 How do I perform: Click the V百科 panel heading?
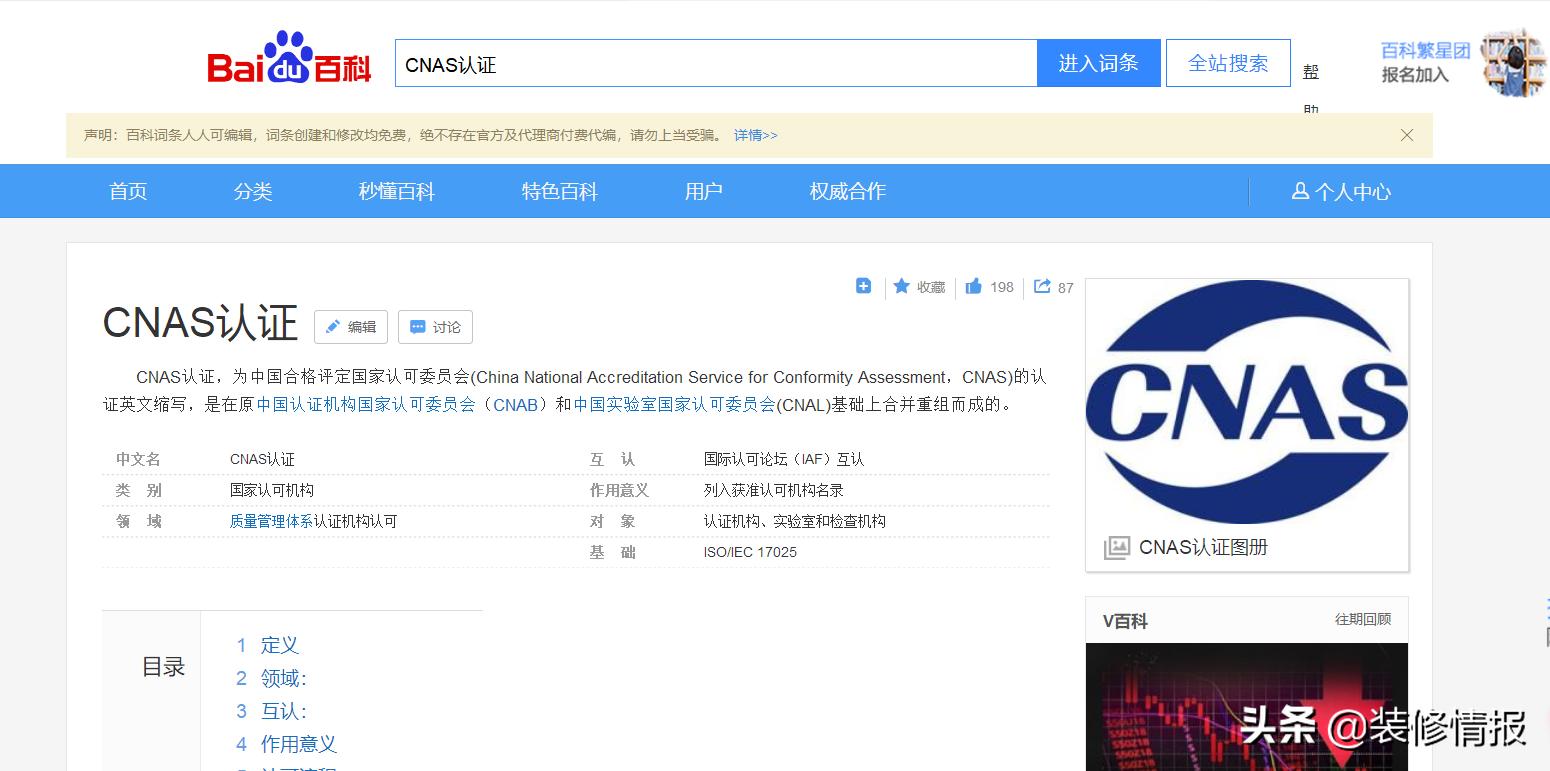point(1125,621)
